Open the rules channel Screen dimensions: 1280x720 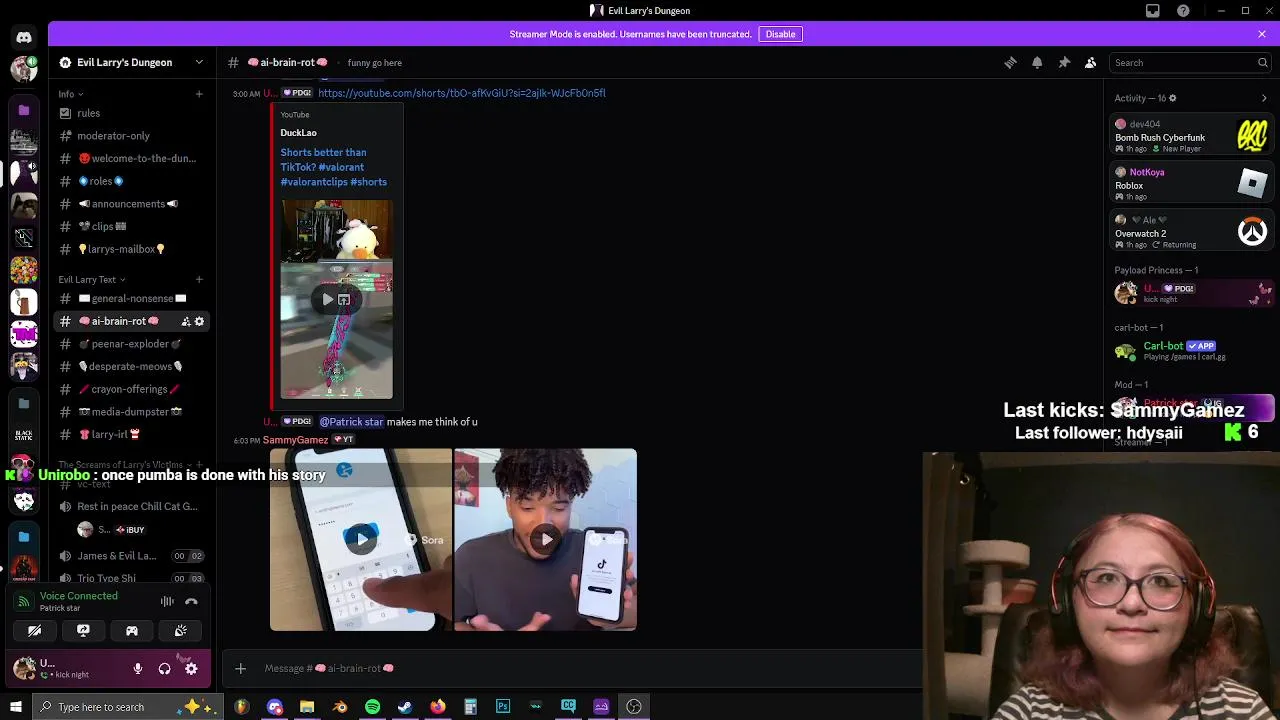[131, 113]
